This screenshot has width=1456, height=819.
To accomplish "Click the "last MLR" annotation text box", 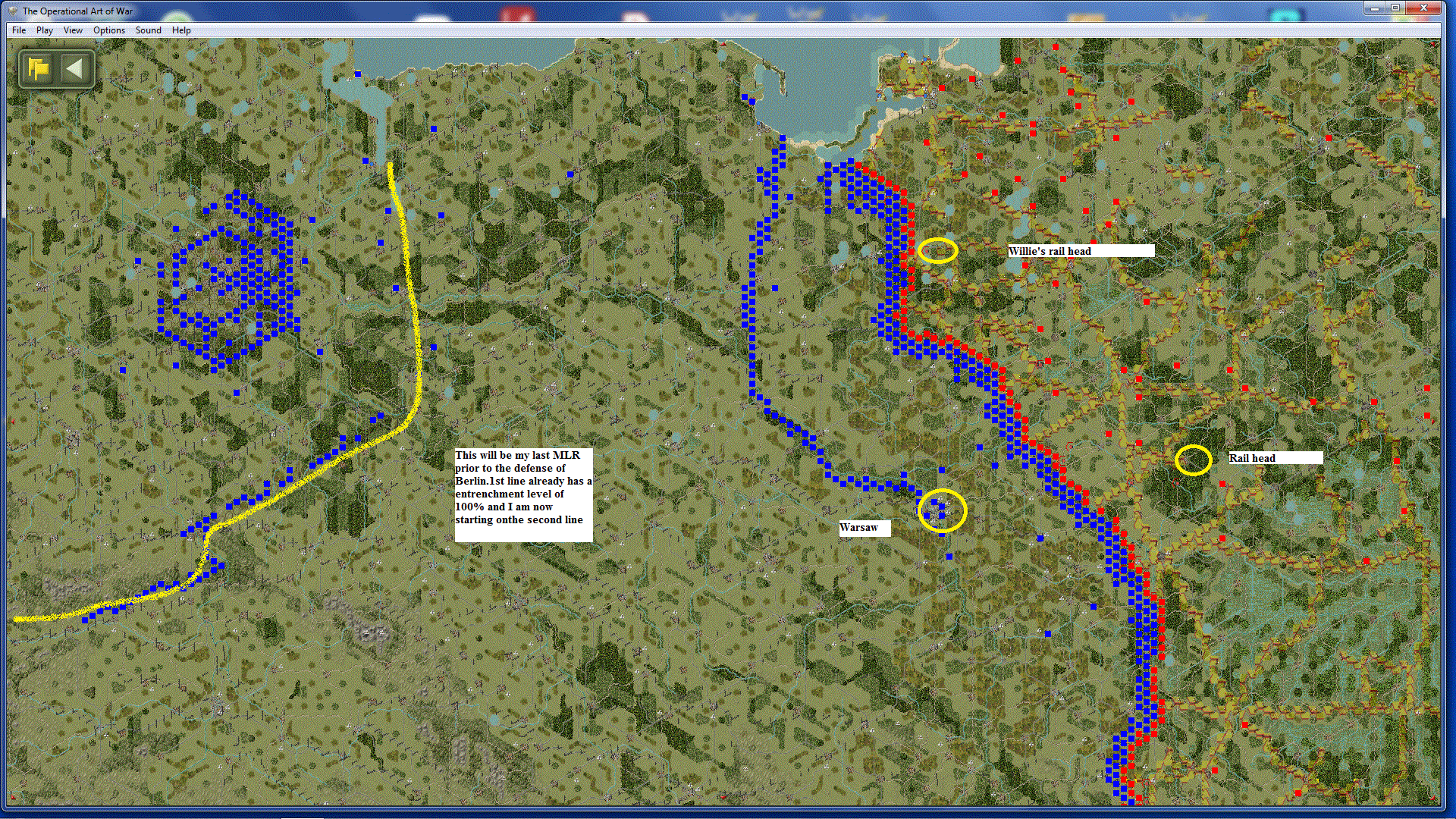I will click(522, 494).
